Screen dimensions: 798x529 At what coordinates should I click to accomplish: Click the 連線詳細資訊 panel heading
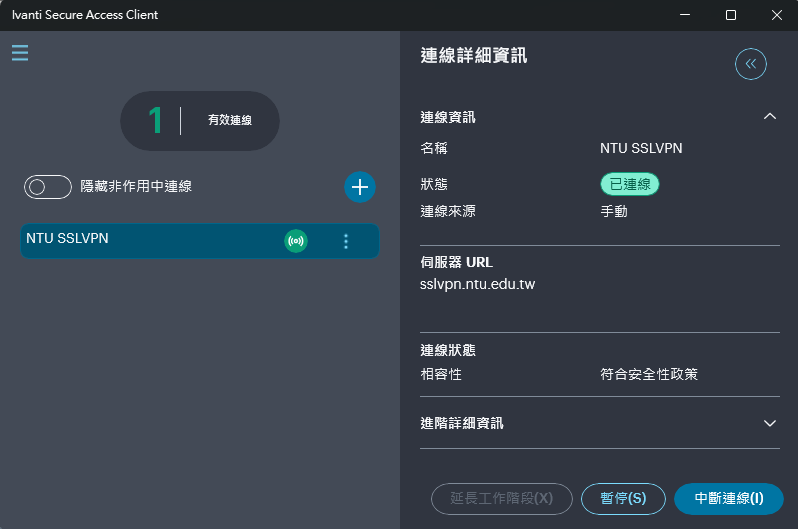click(474, 57)
